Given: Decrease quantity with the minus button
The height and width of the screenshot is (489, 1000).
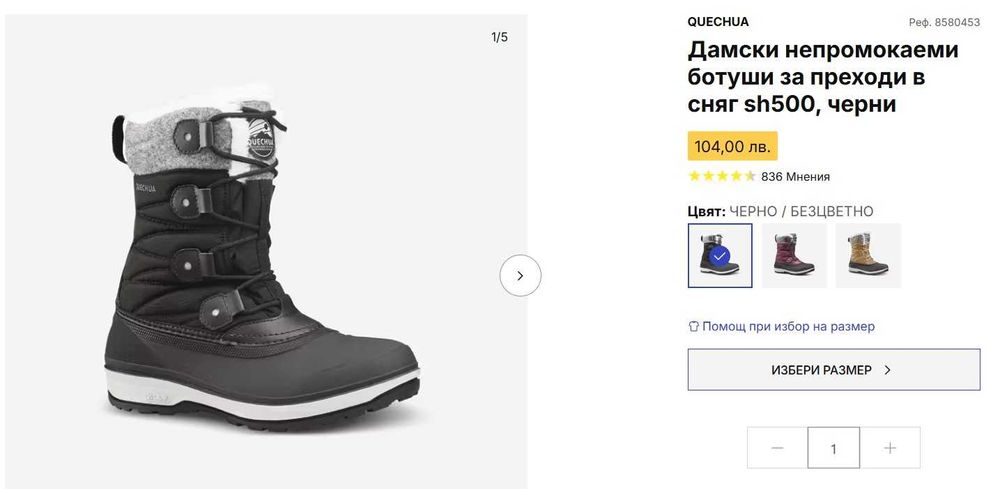Looking at the screenshot, I should [x=777, y=448].
